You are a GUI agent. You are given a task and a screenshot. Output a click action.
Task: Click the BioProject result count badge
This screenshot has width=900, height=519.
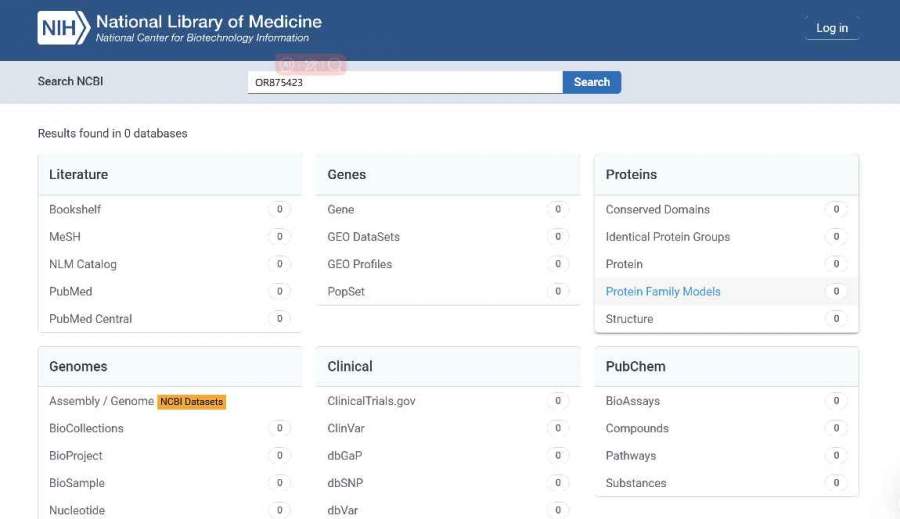pyautogui.click(x=279, y=456)
